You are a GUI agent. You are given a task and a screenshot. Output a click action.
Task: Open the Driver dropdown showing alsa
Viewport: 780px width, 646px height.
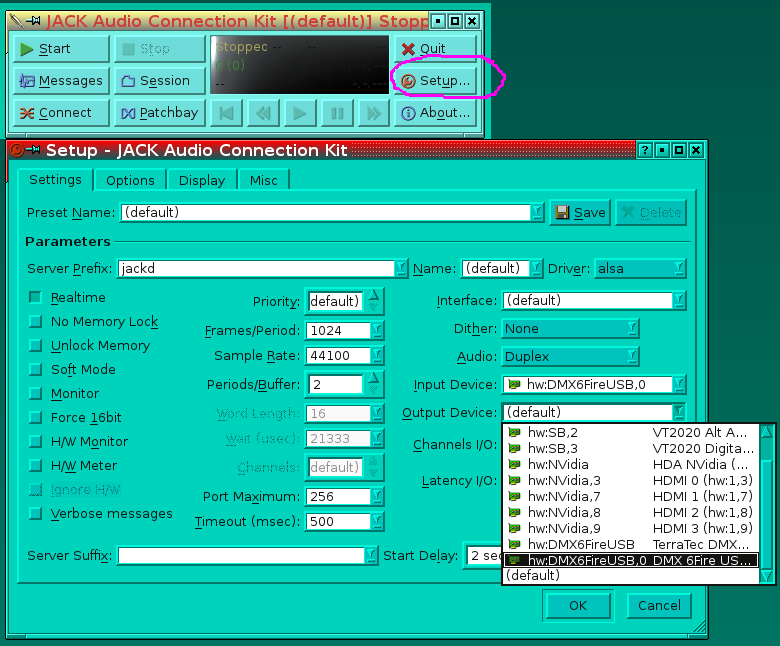(640, 269)
